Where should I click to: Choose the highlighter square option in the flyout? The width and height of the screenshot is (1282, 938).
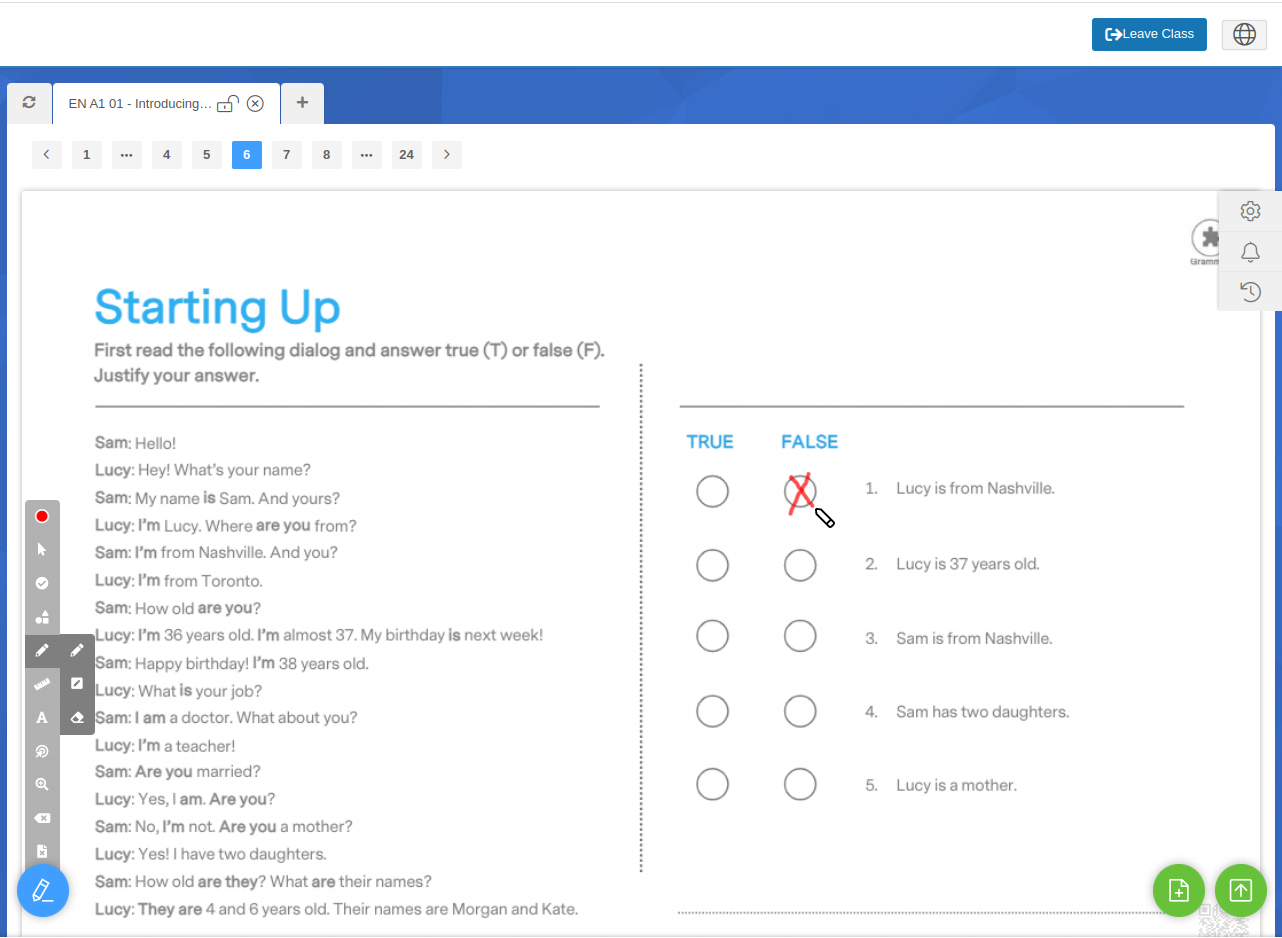click(x=77, y=684)
